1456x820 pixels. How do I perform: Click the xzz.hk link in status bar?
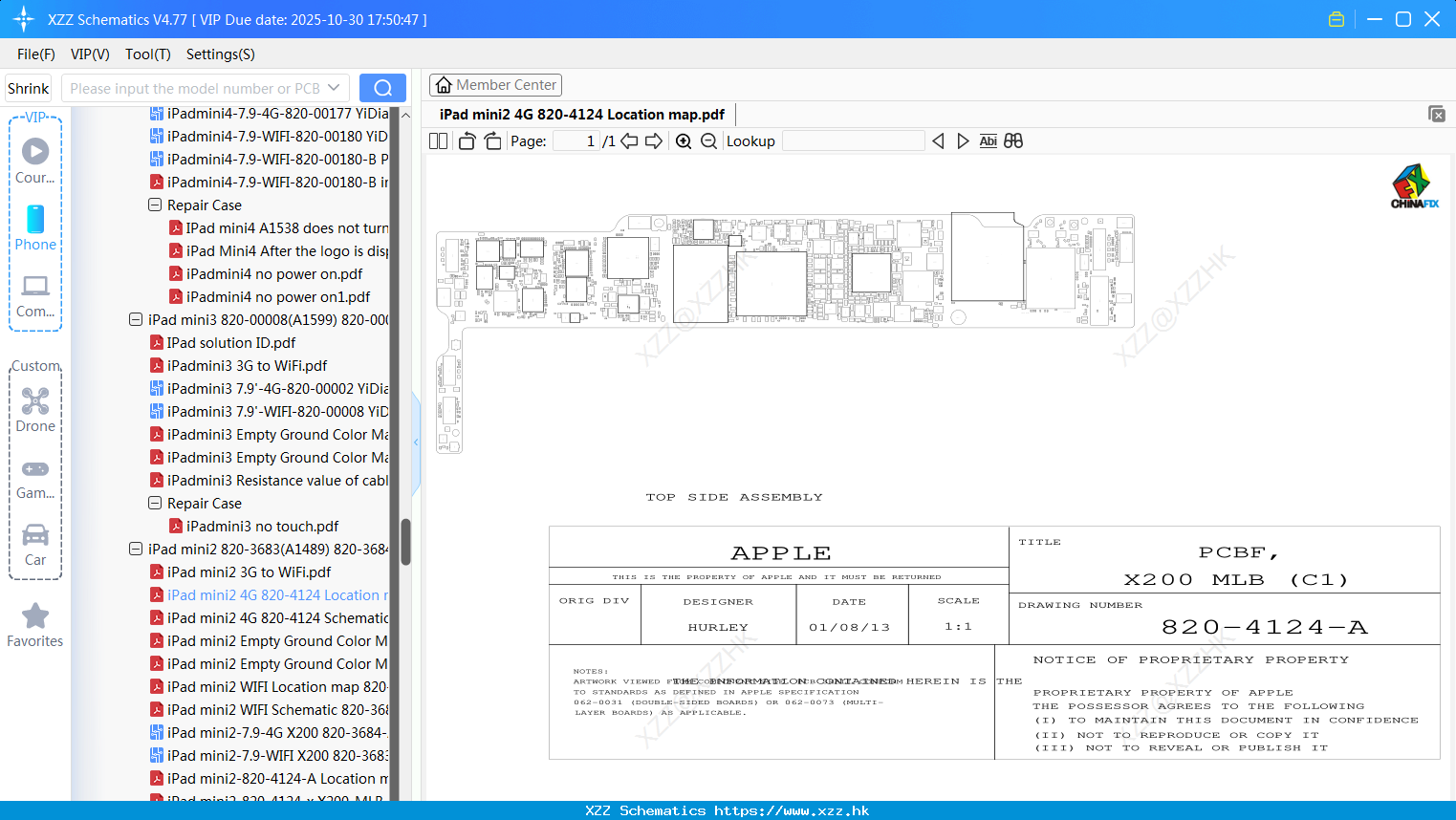click(x=792, y=810)
